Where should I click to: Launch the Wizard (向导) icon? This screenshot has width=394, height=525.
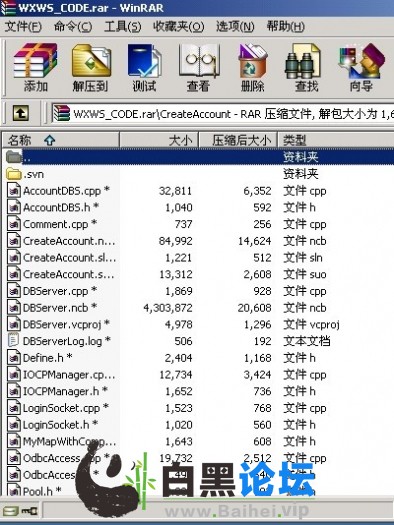pyautogui.click(x=361, y=68)
